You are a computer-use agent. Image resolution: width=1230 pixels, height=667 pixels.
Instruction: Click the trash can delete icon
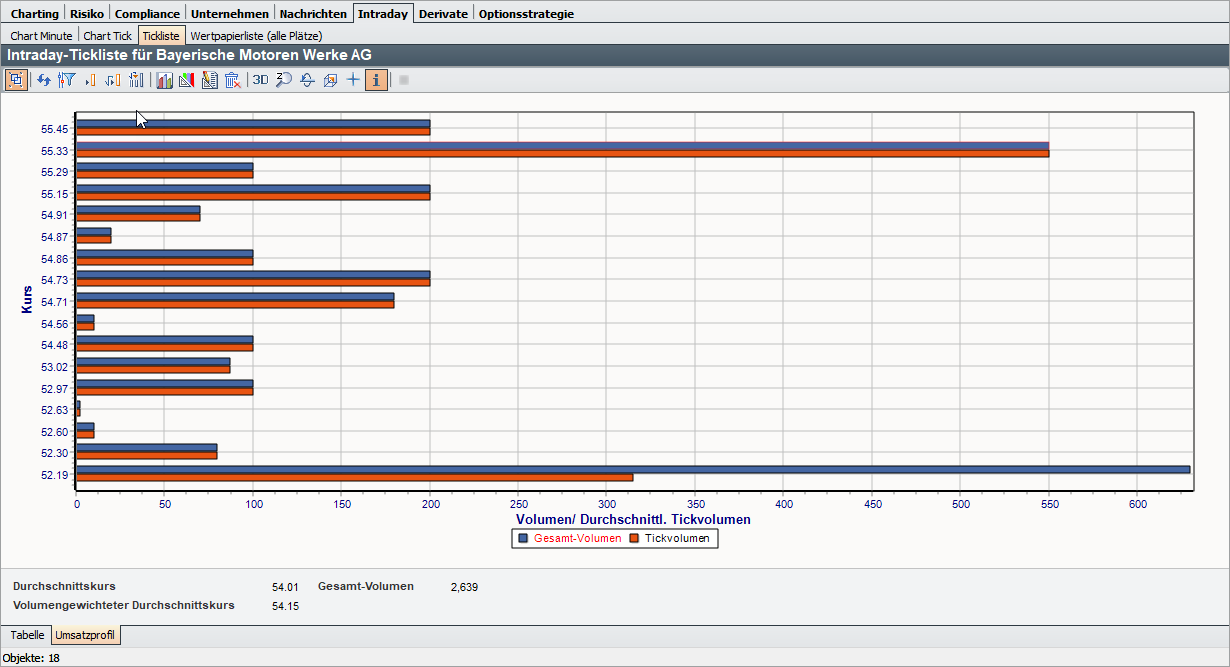232,80
